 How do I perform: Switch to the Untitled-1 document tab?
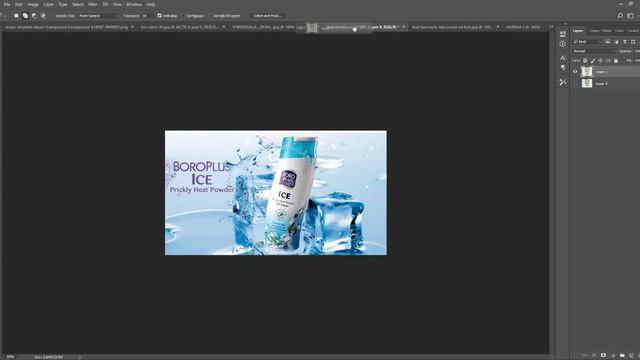[523, 27]
